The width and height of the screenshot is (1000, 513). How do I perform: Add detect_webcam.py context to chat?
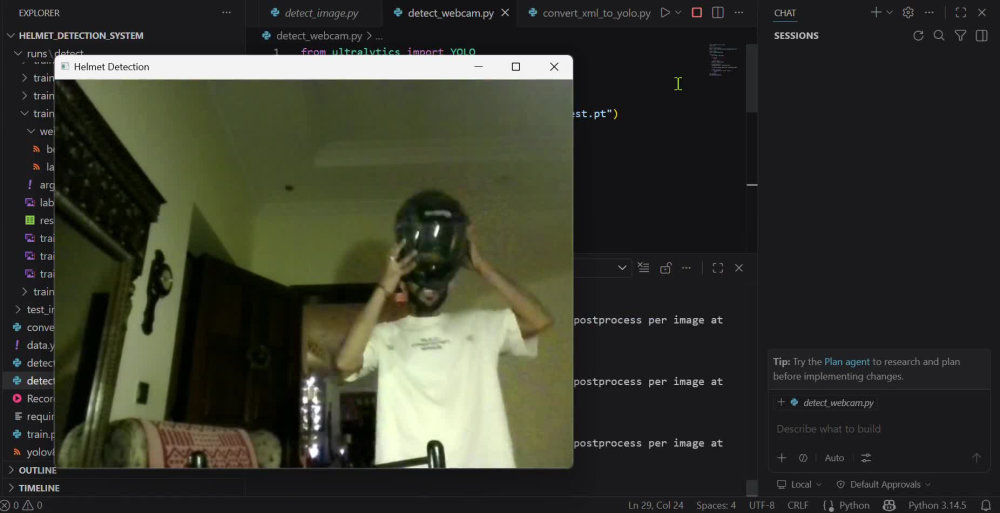coord(781,403)
